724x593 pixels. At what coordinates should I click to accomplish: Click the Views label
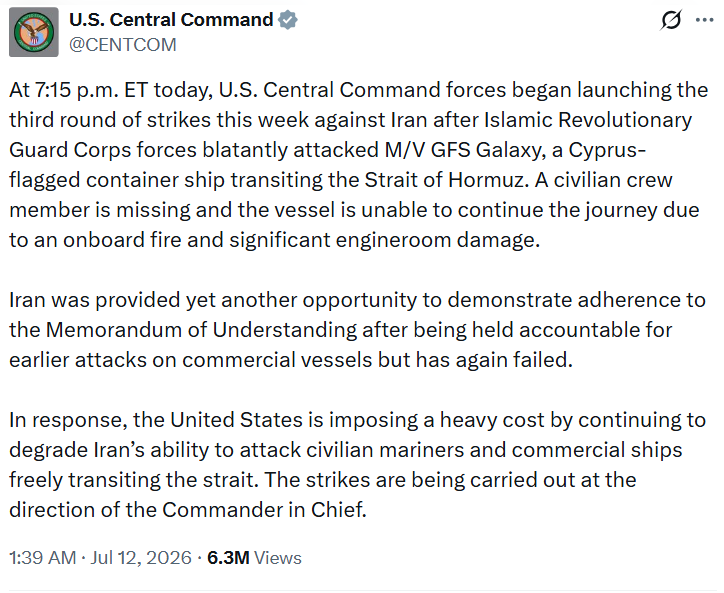(x=278, y=558)
